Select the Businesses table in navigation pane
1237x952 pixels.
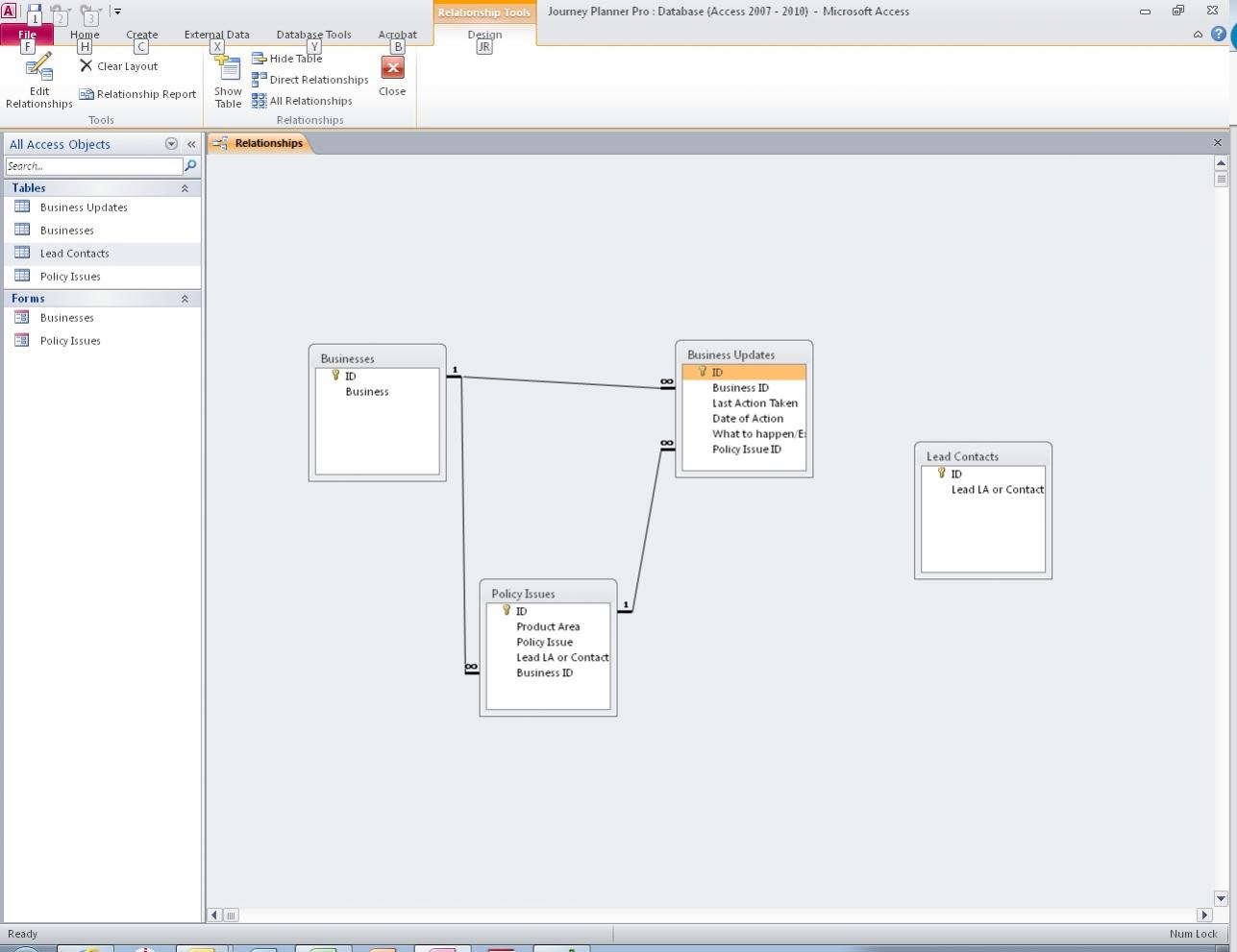[102, 231]
